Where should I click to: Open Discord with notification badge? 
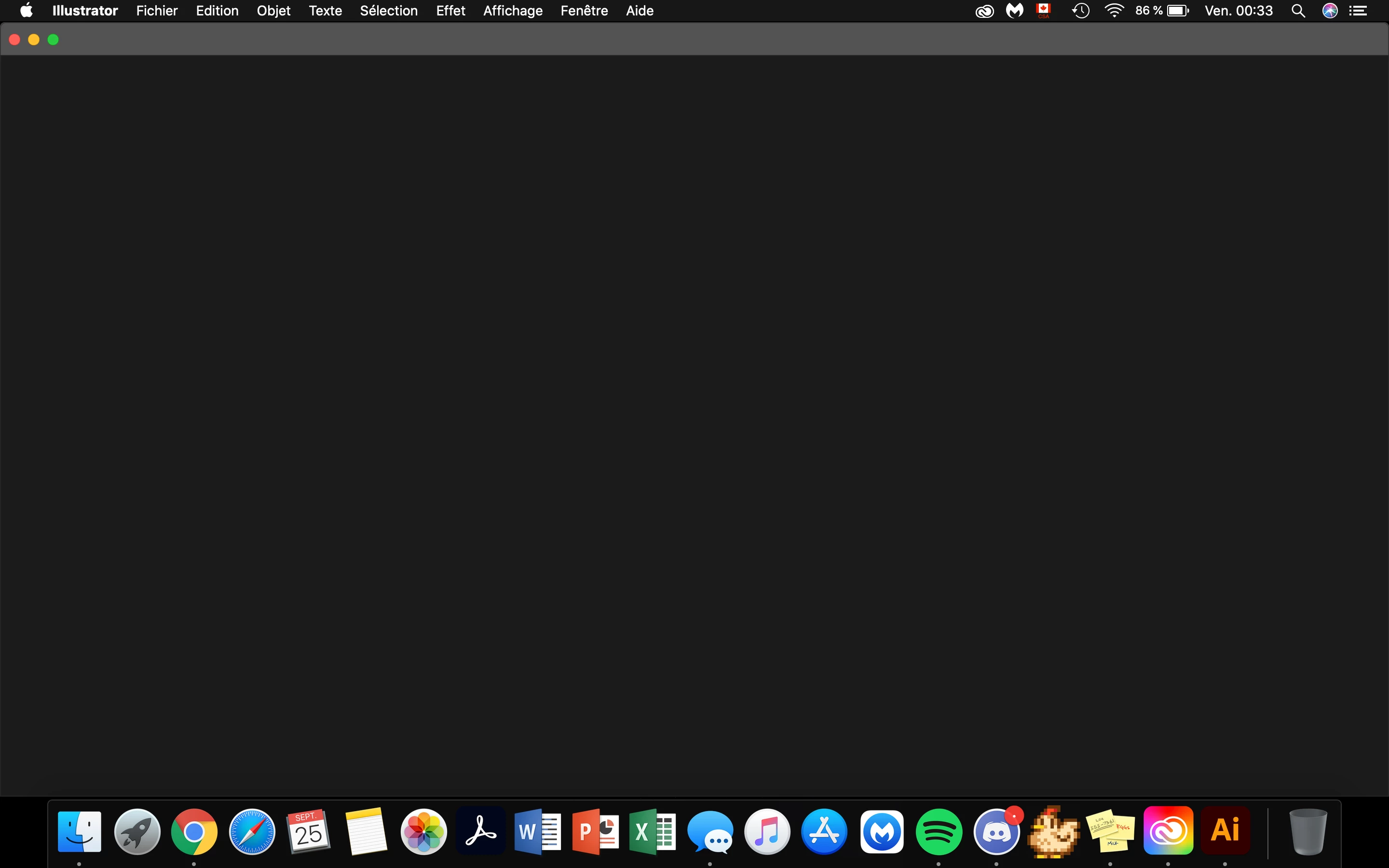[996, 831]
